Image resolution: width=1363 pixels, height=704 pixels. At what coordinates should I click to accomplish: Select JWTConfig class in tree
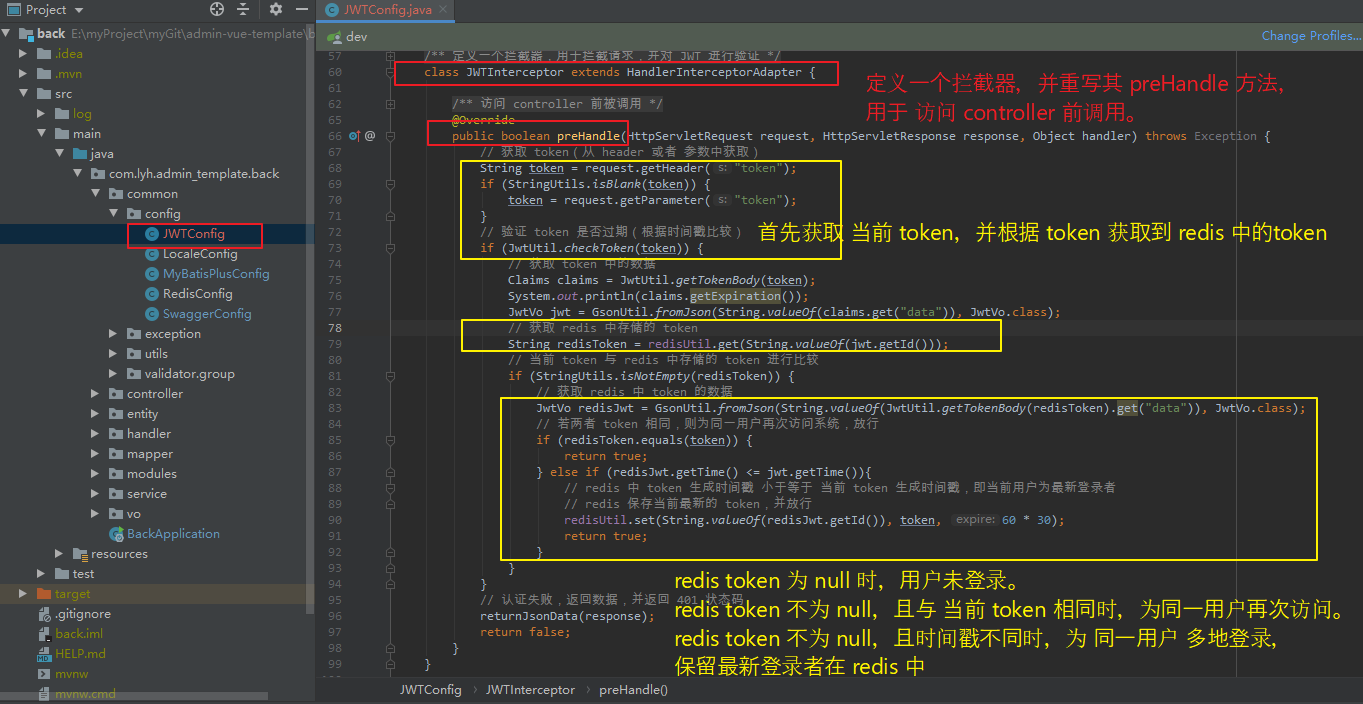point(193,233)
